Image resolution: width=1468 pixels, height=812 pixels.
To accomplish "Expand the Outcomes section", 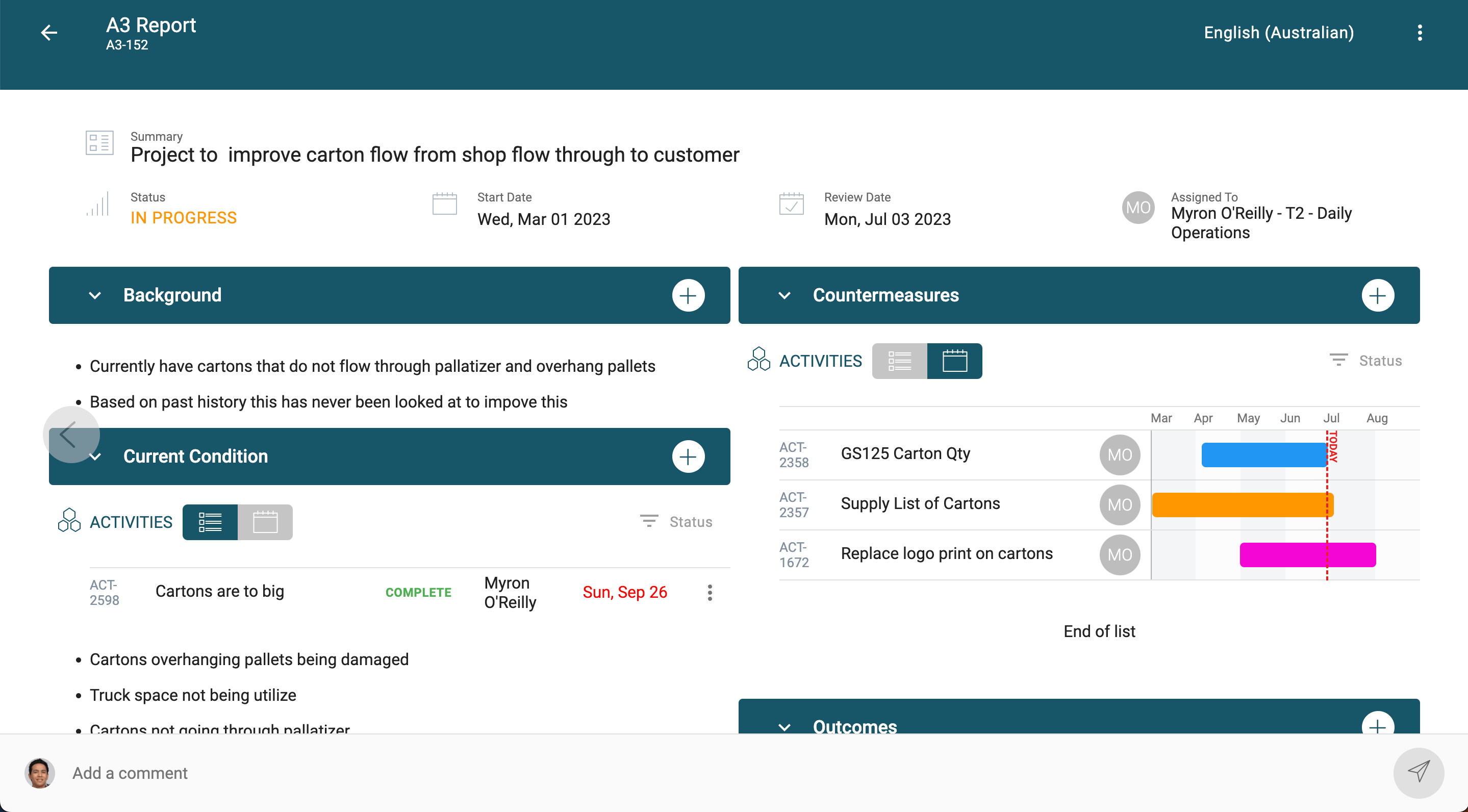I will click(784, 727).
